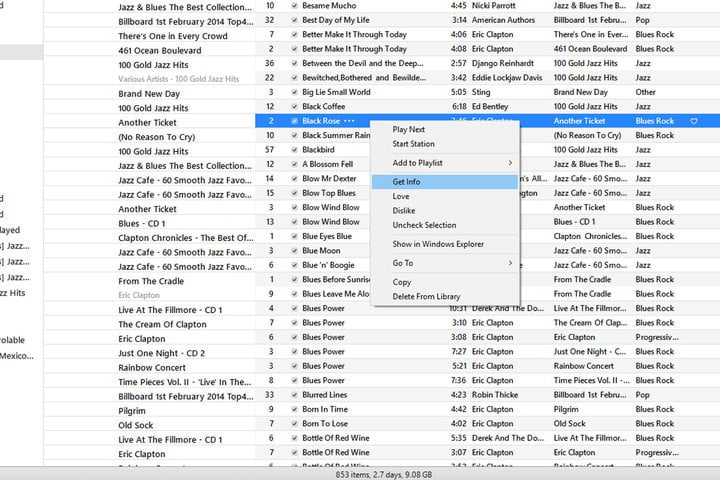Select the From The Cradle album entry
This screenshot has width=720, height=480.
[151, 281]
